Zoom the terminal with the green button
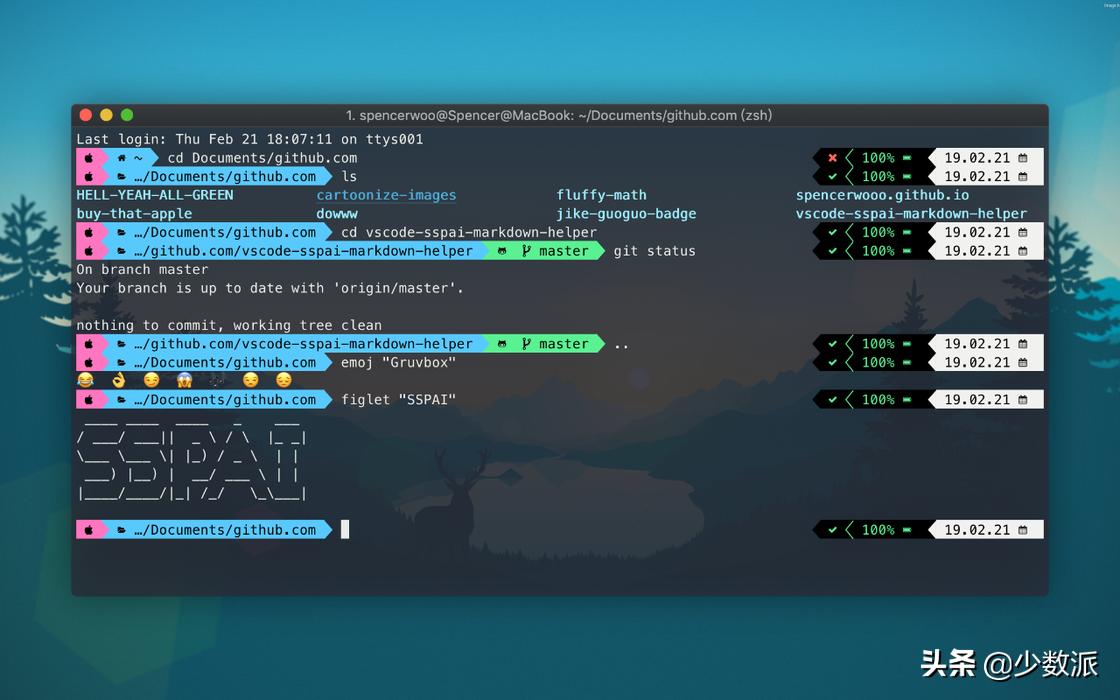This screenshot has height=700, width=1120. coord(127,115)
